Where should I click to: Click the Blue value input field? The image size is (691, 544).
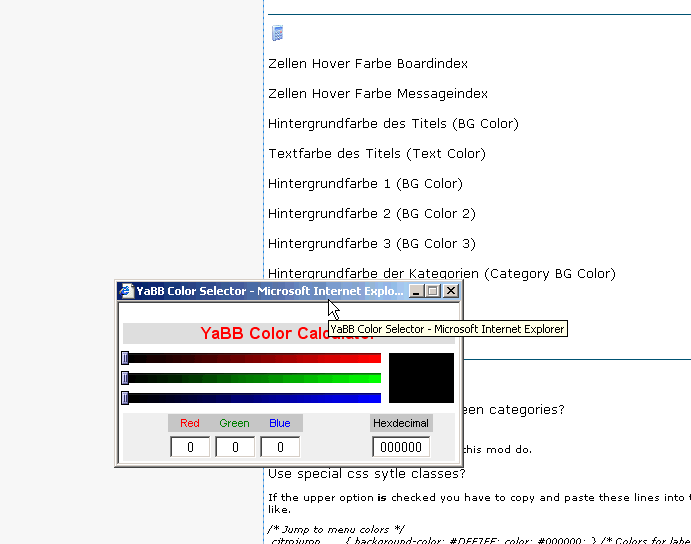(x=280, y=447)
